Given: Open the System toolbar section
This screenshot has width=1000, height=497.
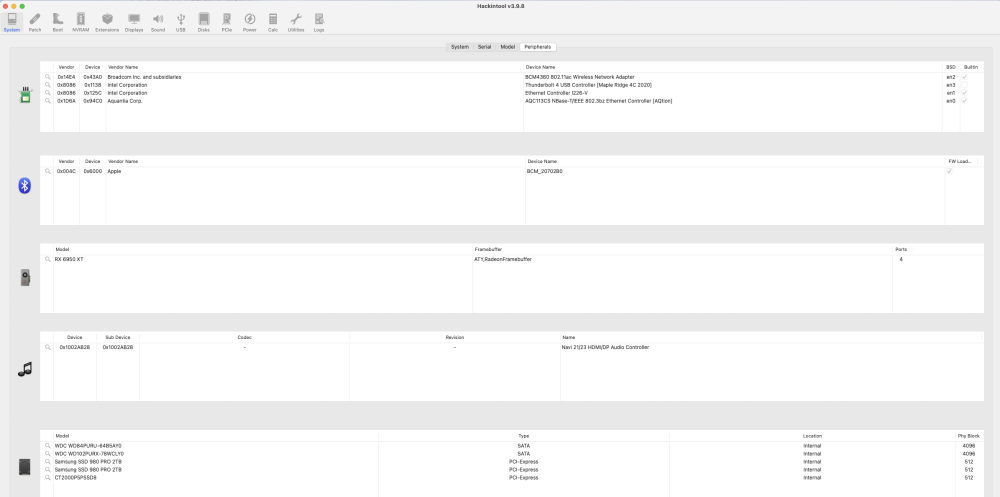Looking at the screenshot, I should coord(11,22).
